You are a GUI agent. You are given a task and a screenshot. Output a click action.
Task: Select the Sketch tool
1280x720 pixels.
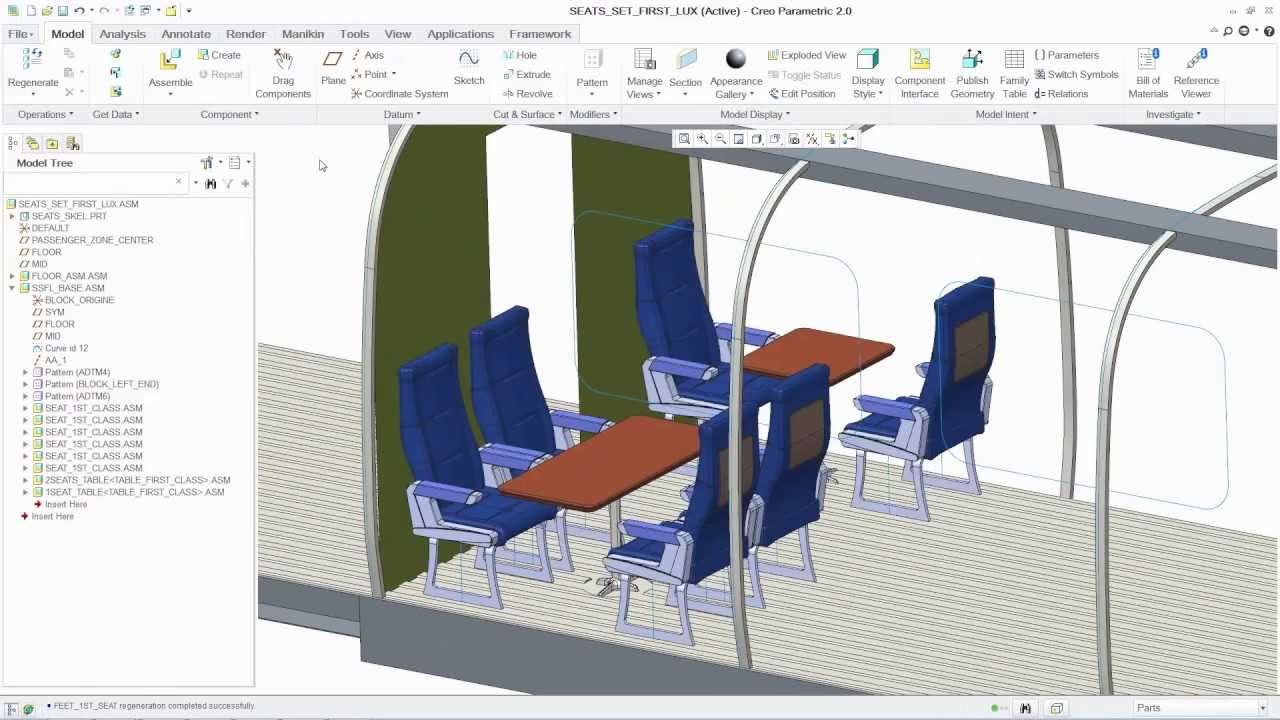click(x=468, y=68)
